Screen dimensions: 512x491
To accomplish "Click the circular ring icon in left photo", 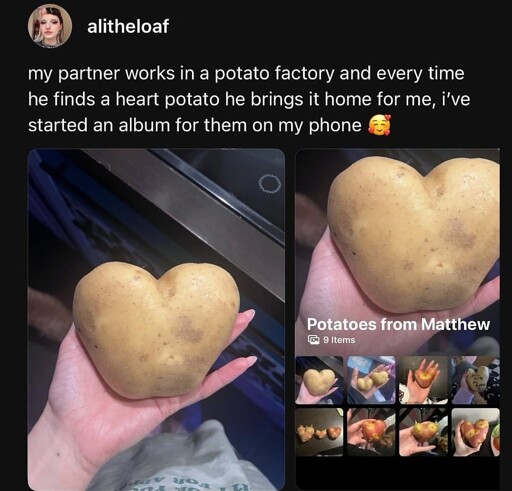I will pyautogui.click(x=269, y=184).
